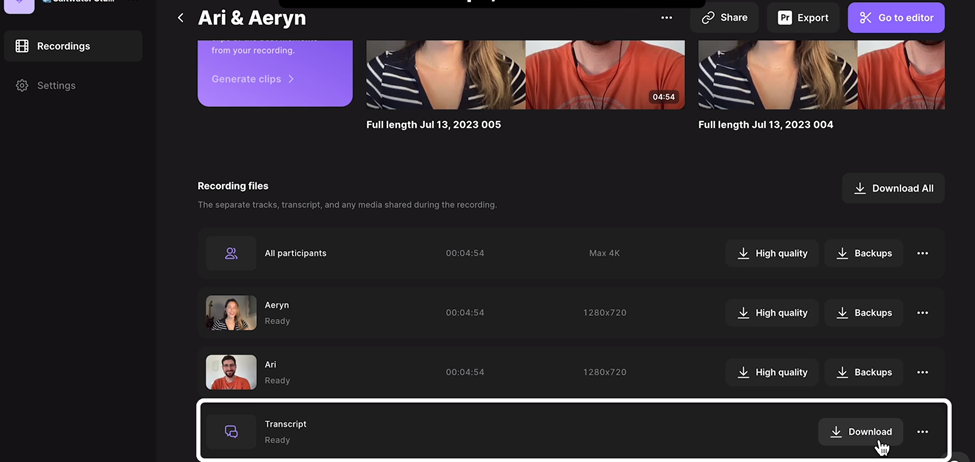Download Backups for Ari

point(864,372)
